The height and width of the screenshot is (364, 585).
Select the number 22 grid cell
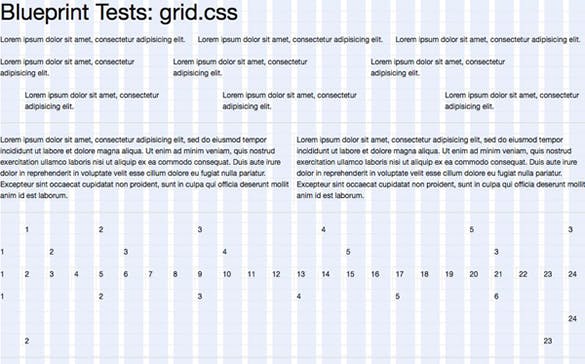[x=523, y=274]
